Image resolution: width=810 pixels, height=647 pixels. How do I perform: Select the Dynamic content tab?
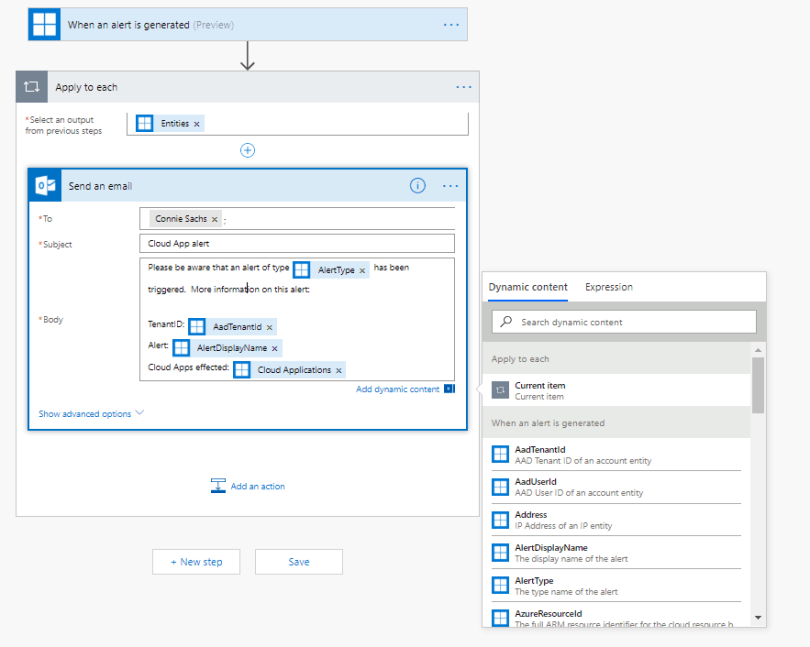(528, 287)
